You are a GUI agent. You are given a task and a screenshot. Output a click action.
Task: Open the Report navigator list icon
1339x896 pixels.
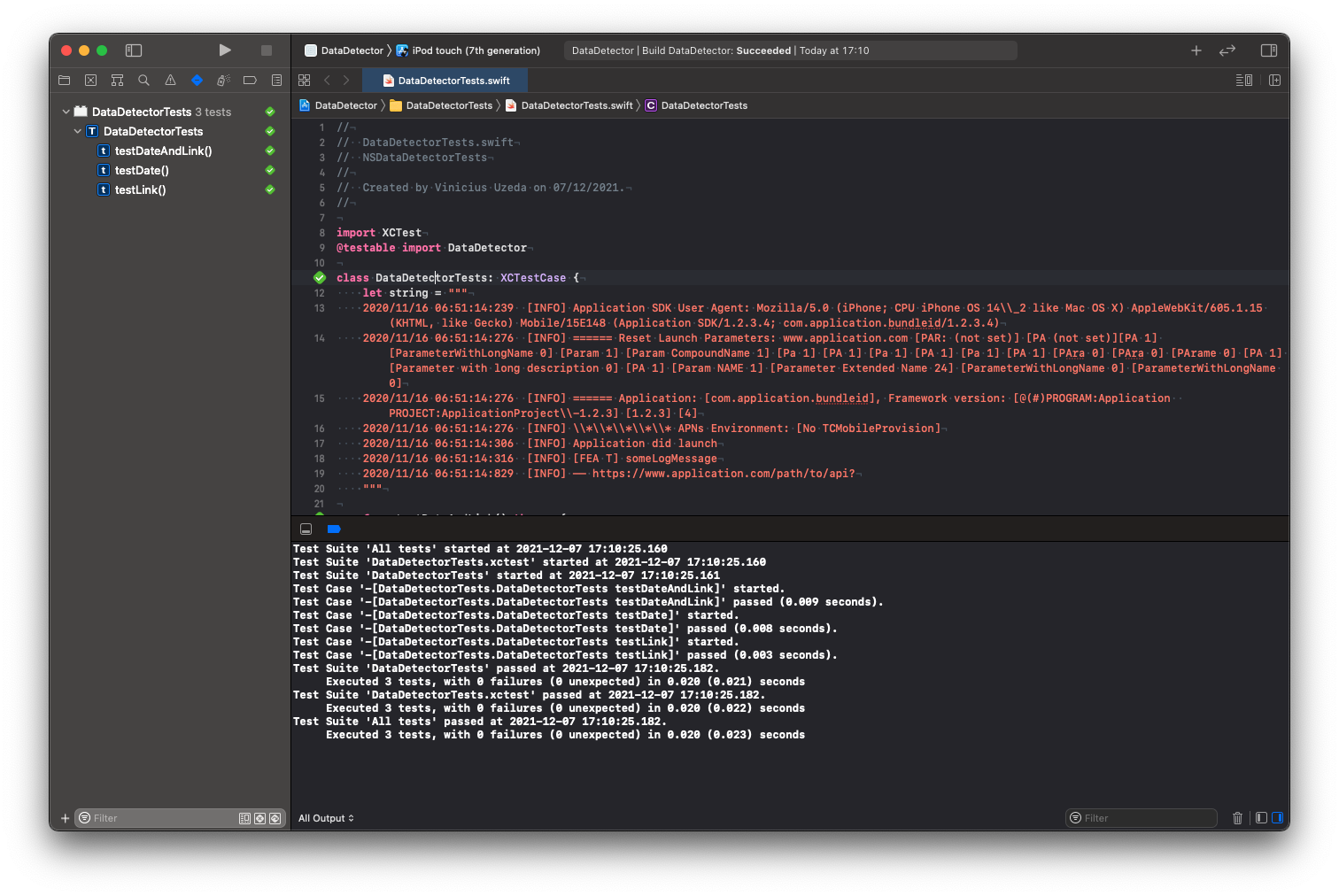click(276, 81)
